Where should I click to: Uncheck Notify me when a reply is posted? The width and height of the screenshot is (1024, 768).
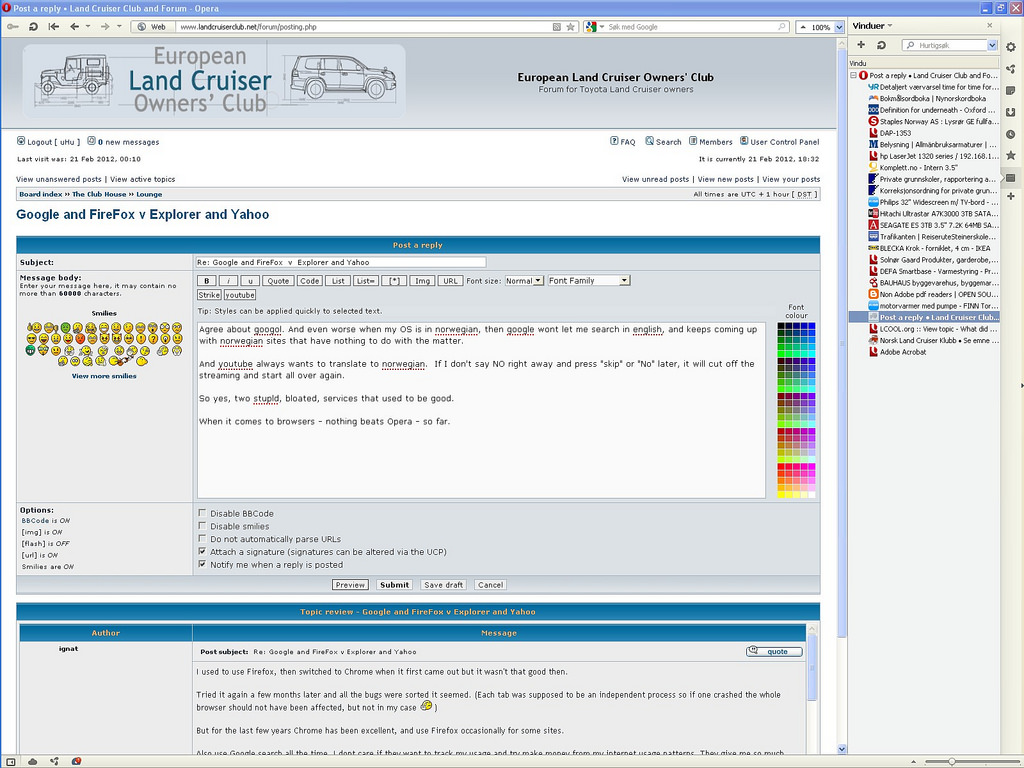[202, 564]
